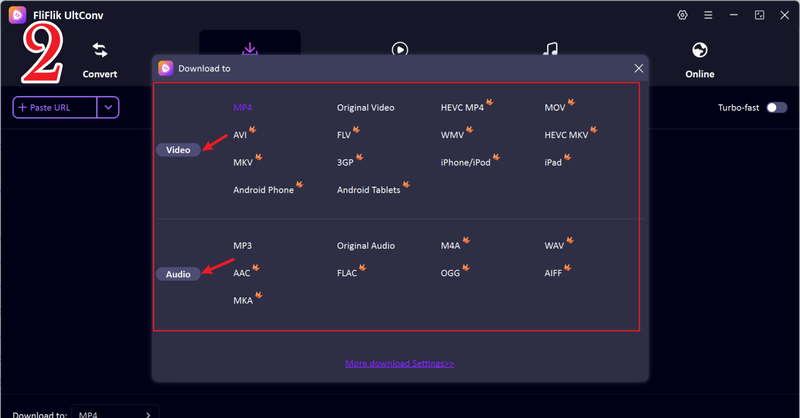Screen dimensions: 800x418
Task: Open More download Settings link
Action: point(400,364)
